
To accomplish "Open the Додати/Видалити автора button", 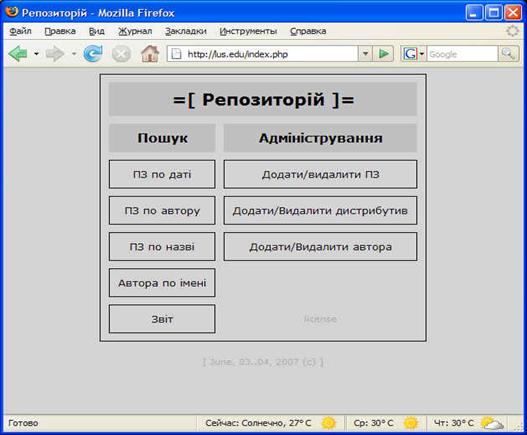I will [x=320, y=246].
